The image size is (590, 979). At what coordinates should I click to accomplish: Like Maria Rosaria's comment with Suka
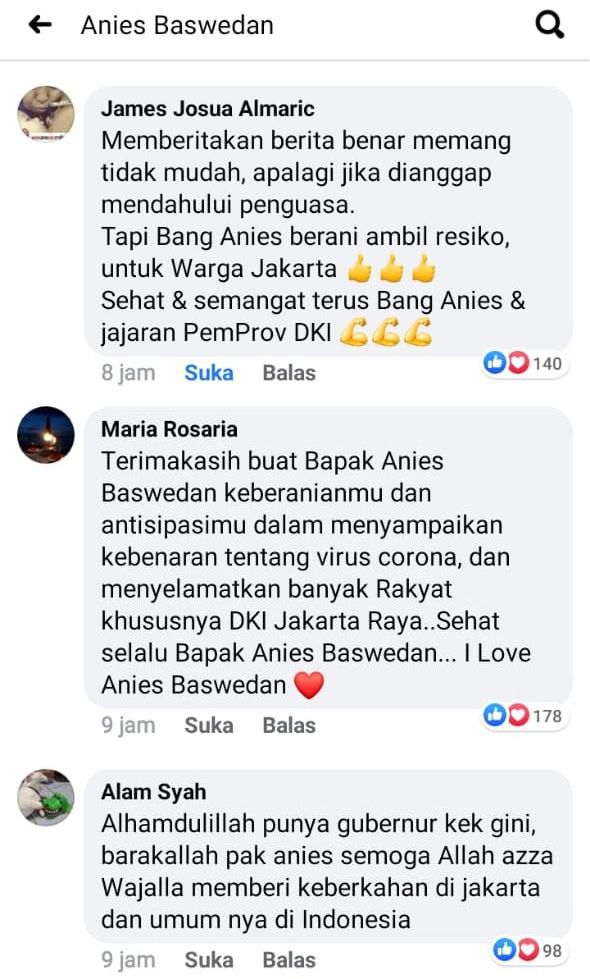click(x=209, y=726)
